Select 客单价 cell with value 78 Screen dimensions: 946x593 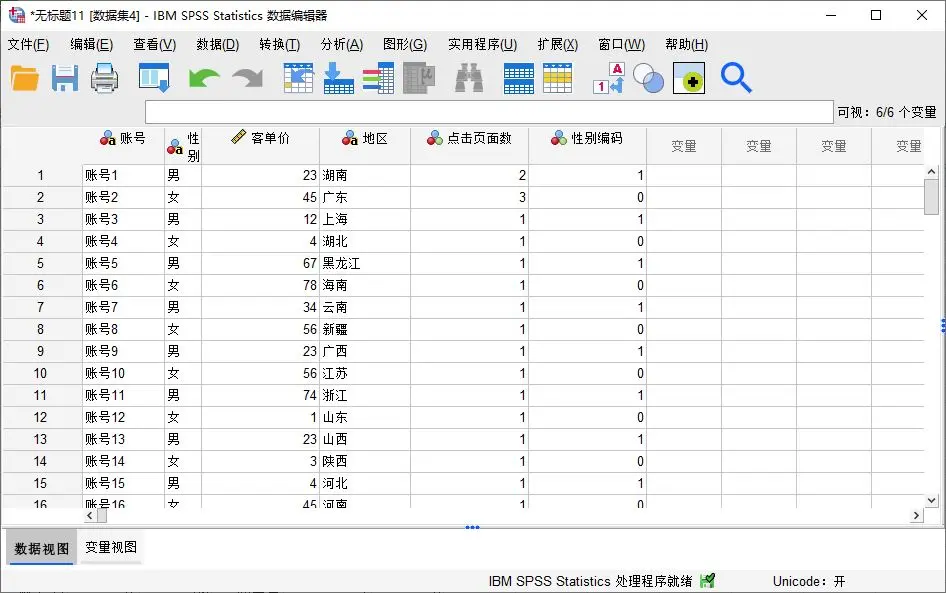tap(261, 285)
